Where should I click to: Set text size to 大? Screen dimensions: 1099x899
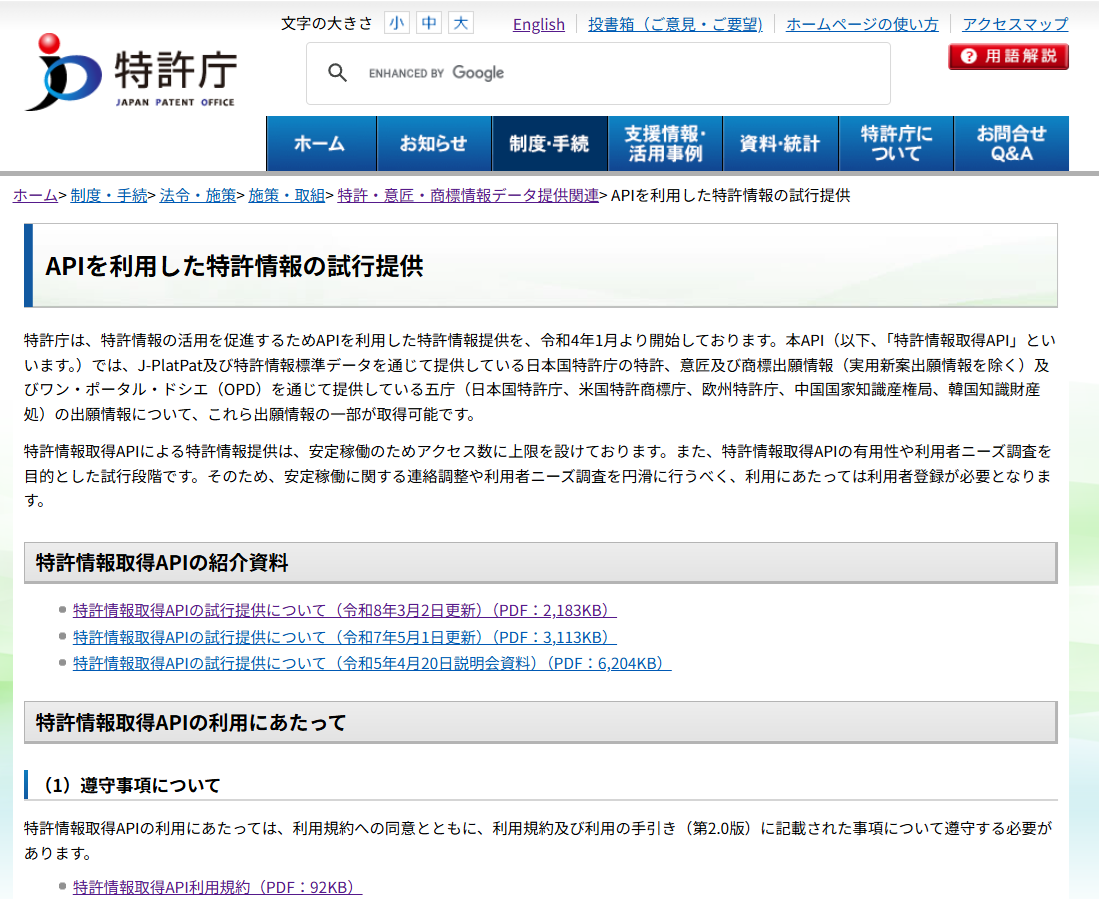pyautogui.click(x=460, y=23)
